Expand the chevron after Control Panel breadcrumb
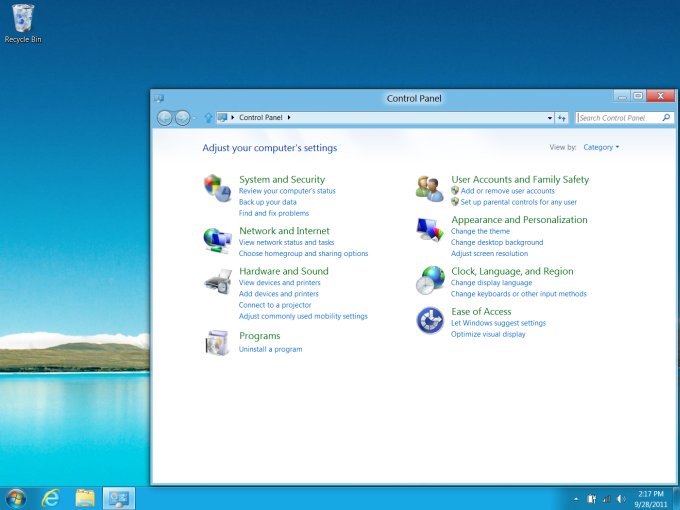680x510 pixels. (289, 118)
